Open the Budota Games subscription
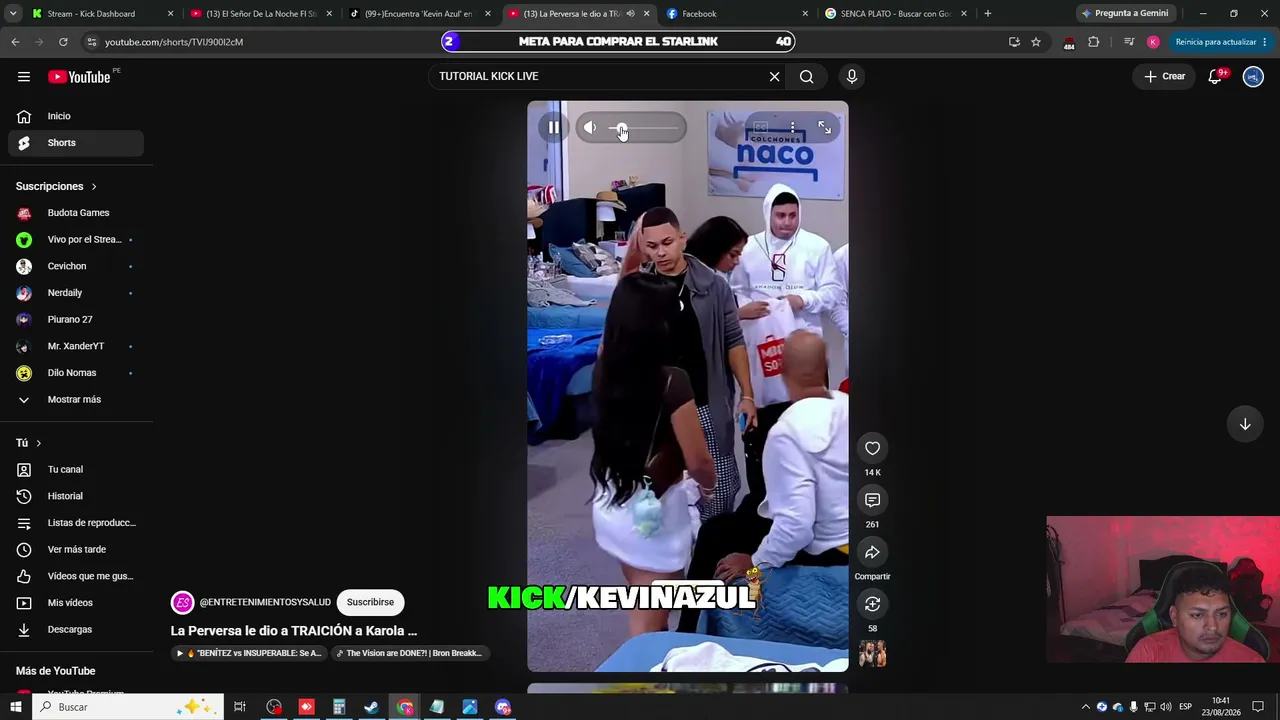1280x720 pixels. [x=76, y=213]
